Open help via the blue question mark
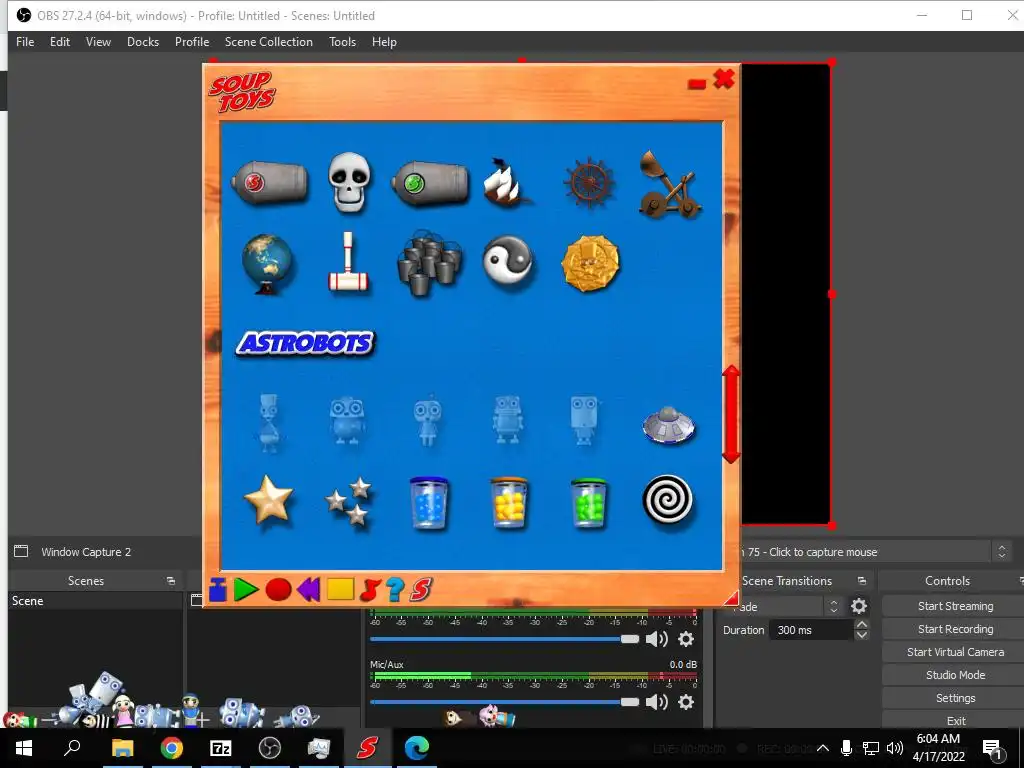The image size is (1024, 768). coord(395,590)
